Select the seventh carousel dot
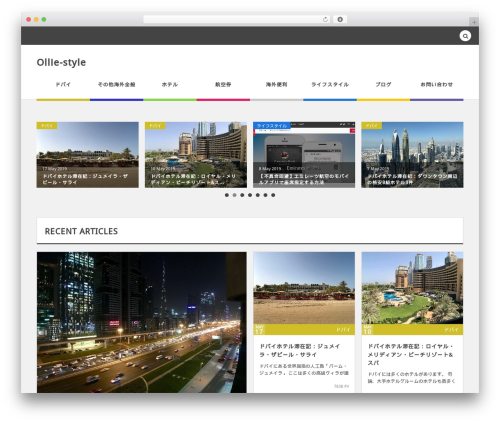This screenshot has height=423, width=500. (273, 195)
